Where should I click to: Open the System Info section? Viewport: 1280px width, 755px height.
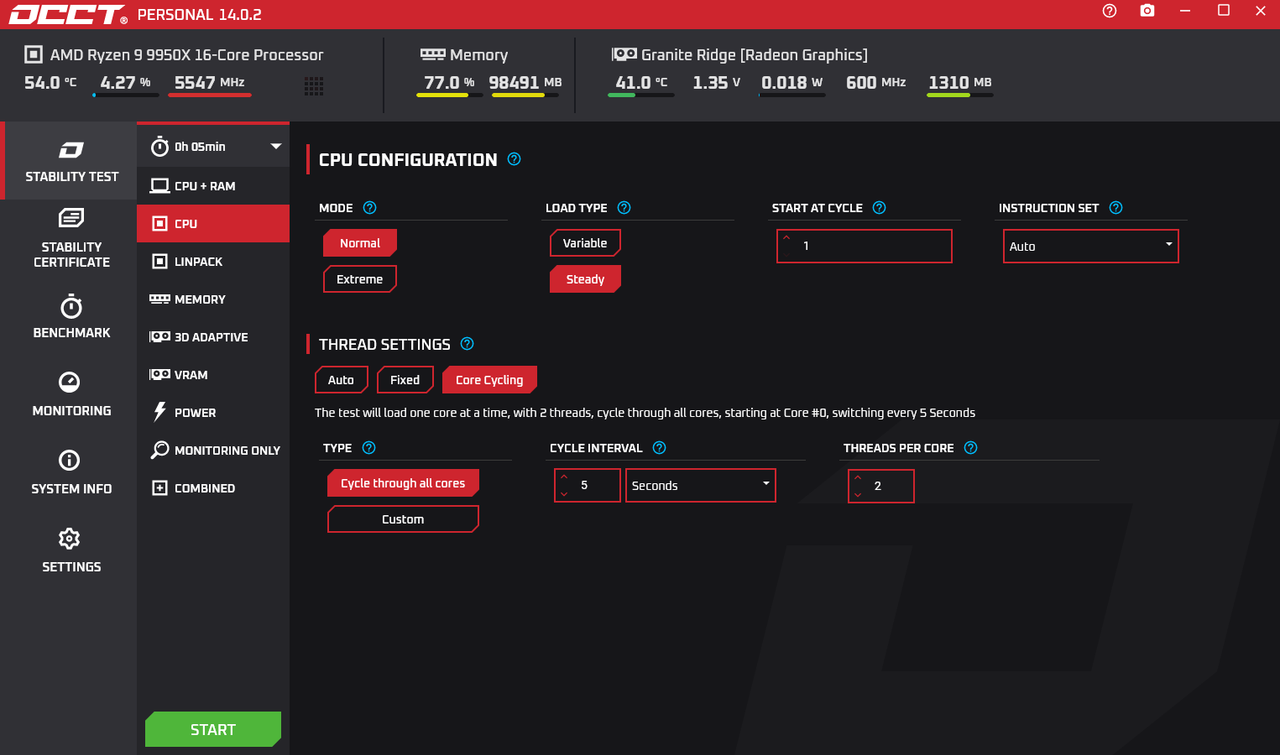click(71, 473)
